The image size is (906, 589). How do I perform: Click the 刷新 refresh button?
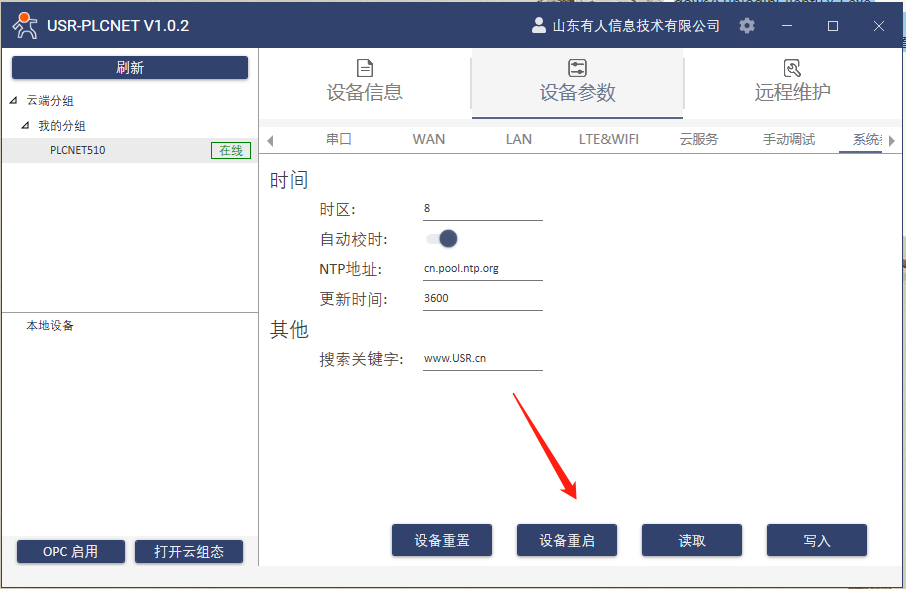point(130,68)
